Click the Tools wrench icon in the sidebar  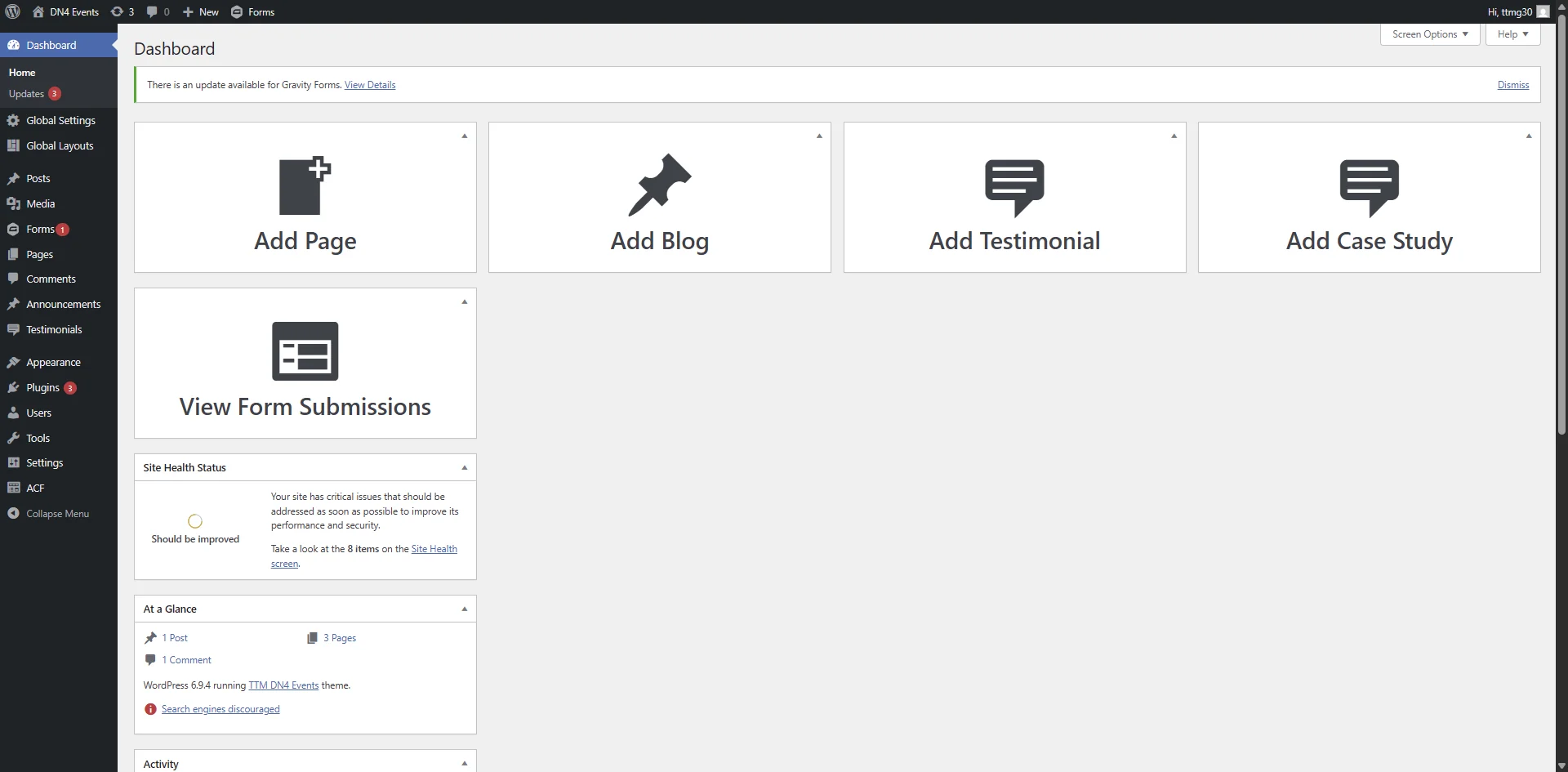[x=13, y=438]
